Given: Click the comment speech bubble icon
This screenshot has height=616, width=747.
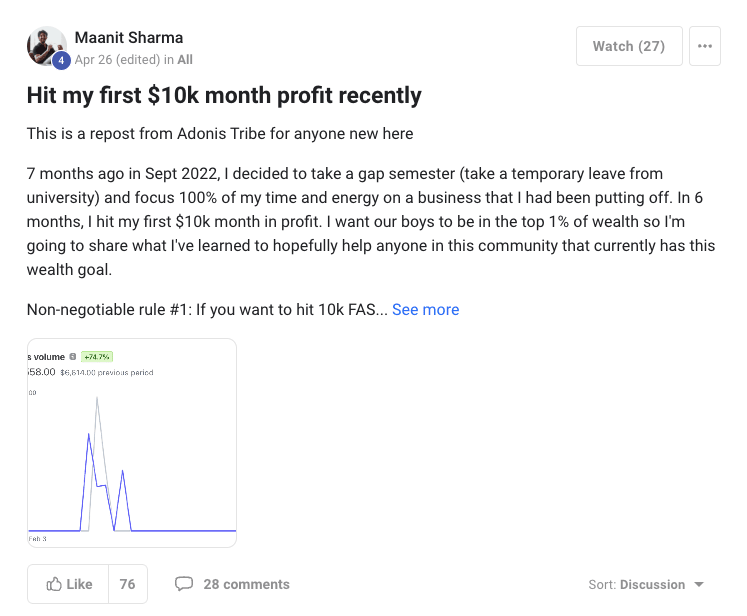Looking at the screenshot, I should tap(184, 584).
